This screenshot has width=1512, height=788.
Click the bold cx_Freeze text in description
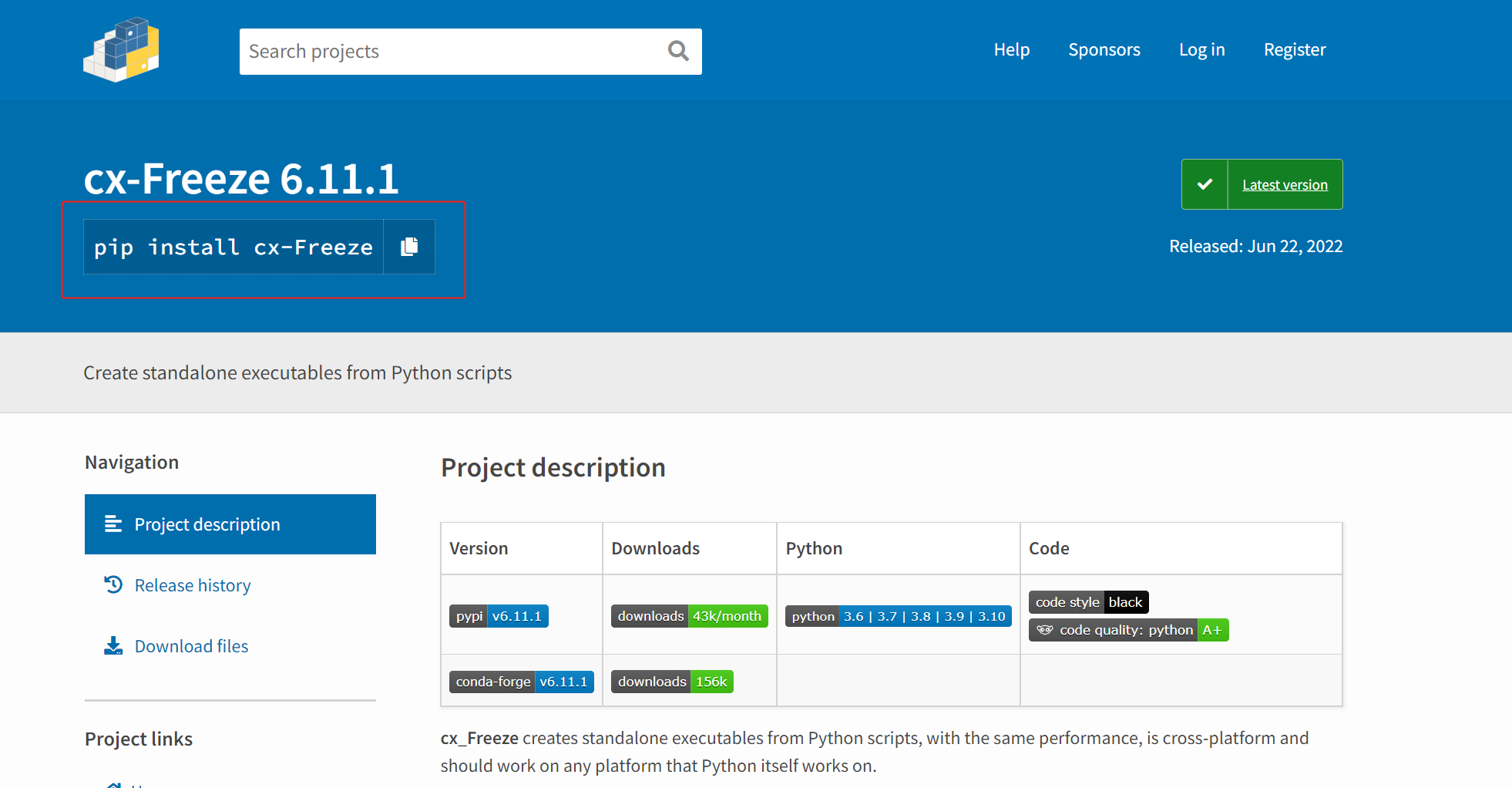tap(479, 738)
